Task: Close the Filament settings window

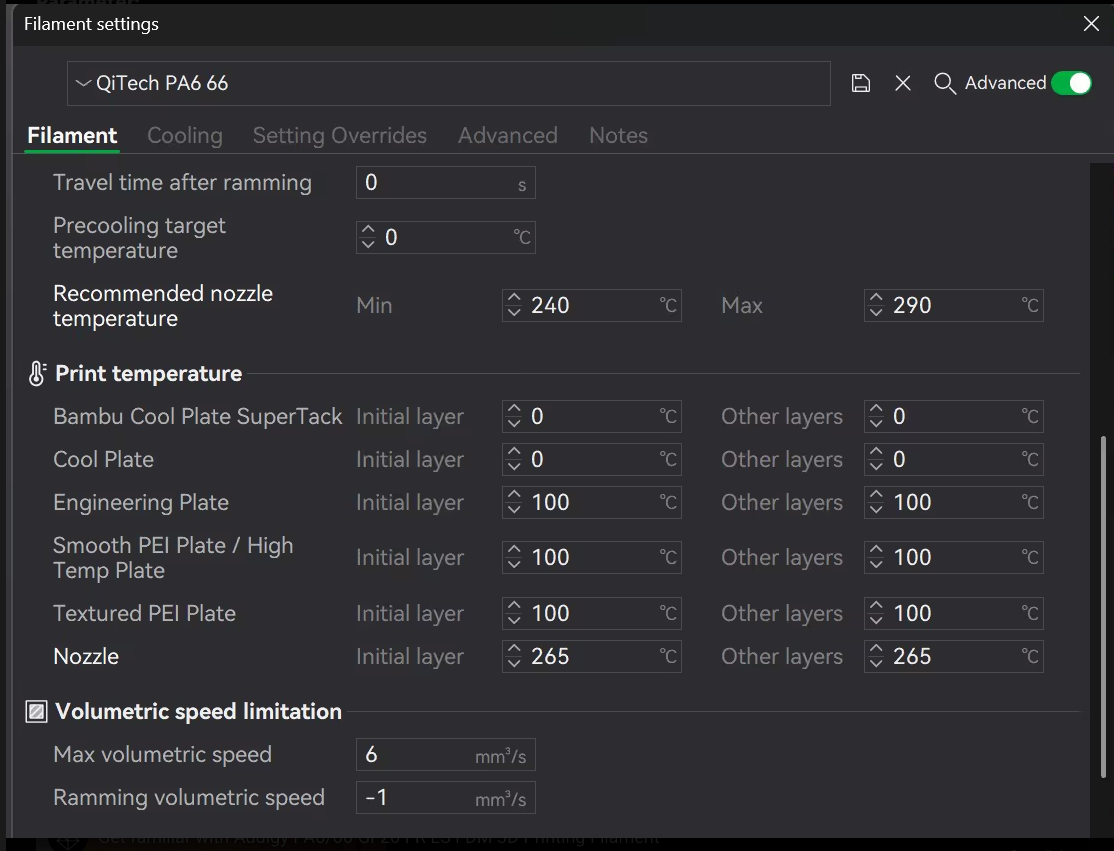Action: pyautogui.click(x=1091, y=24)
